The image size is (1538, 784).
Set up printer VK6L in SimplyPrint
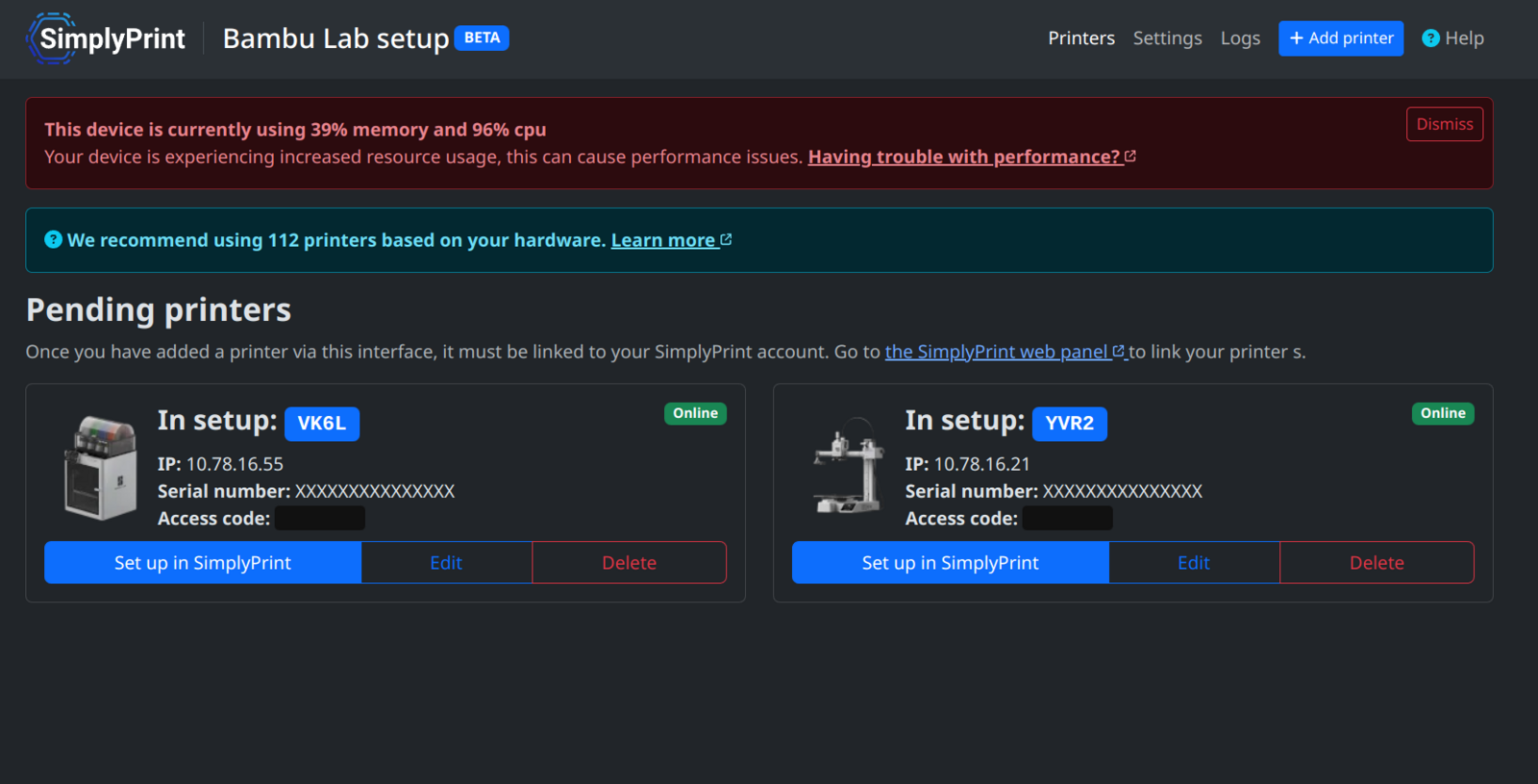click(203, 562)
